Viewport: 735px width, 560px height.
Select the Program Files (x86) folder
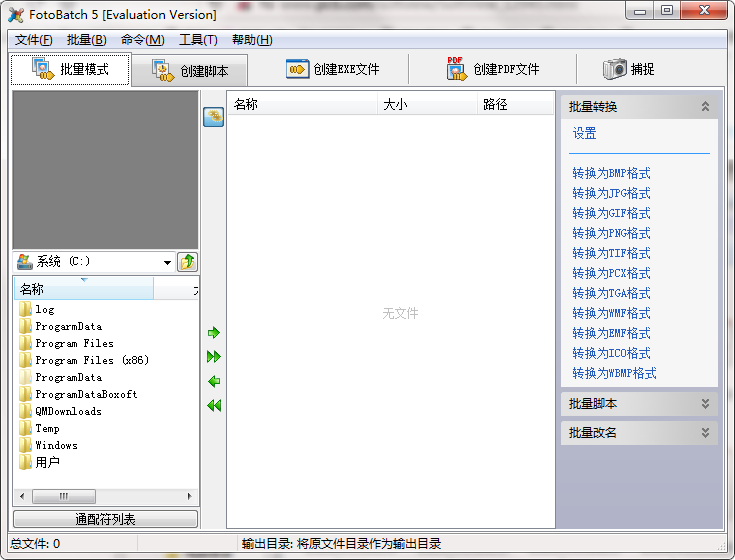point(84,360)
